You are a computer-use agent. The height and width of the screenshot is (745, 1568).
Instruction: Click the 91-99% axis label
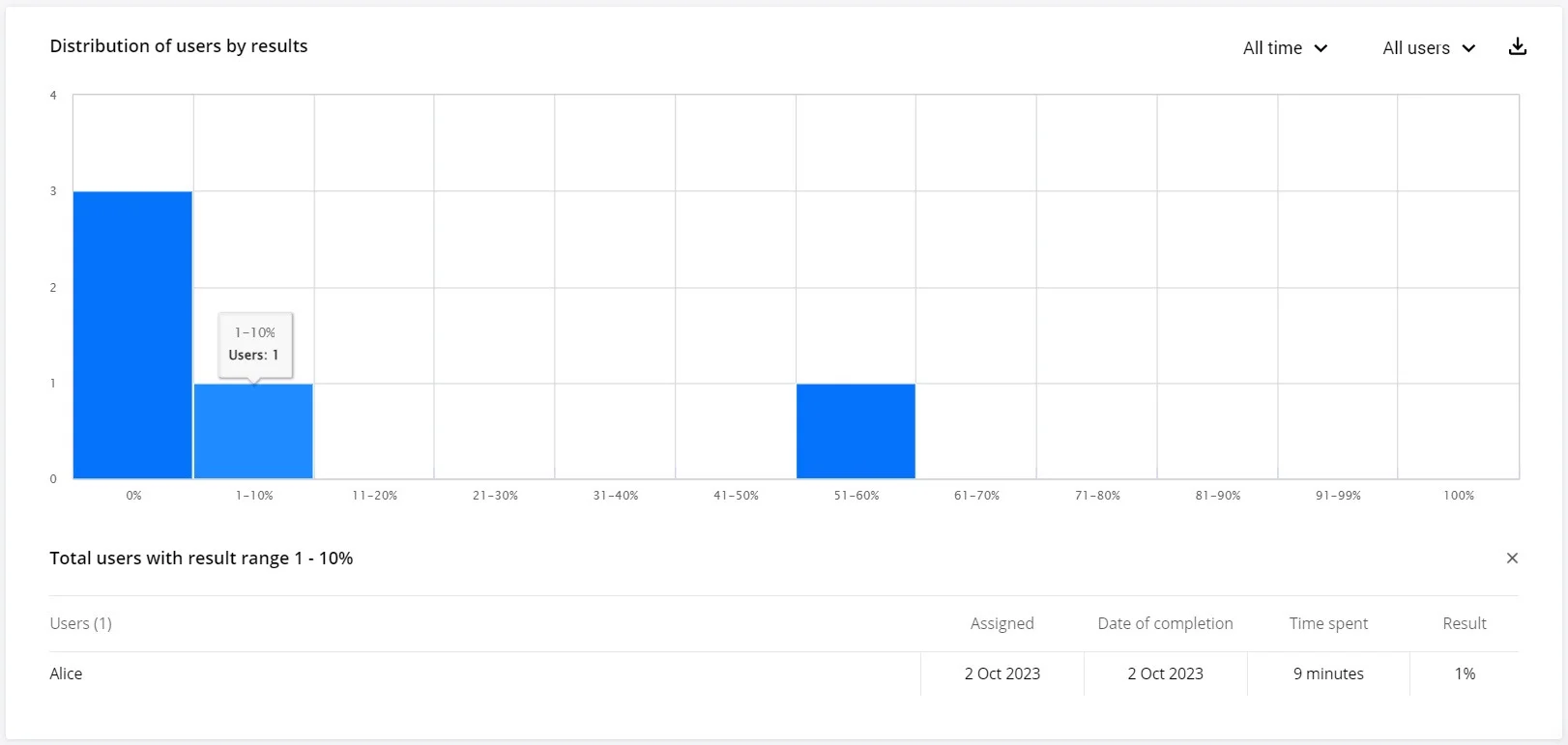click(x=1338, y=496)
